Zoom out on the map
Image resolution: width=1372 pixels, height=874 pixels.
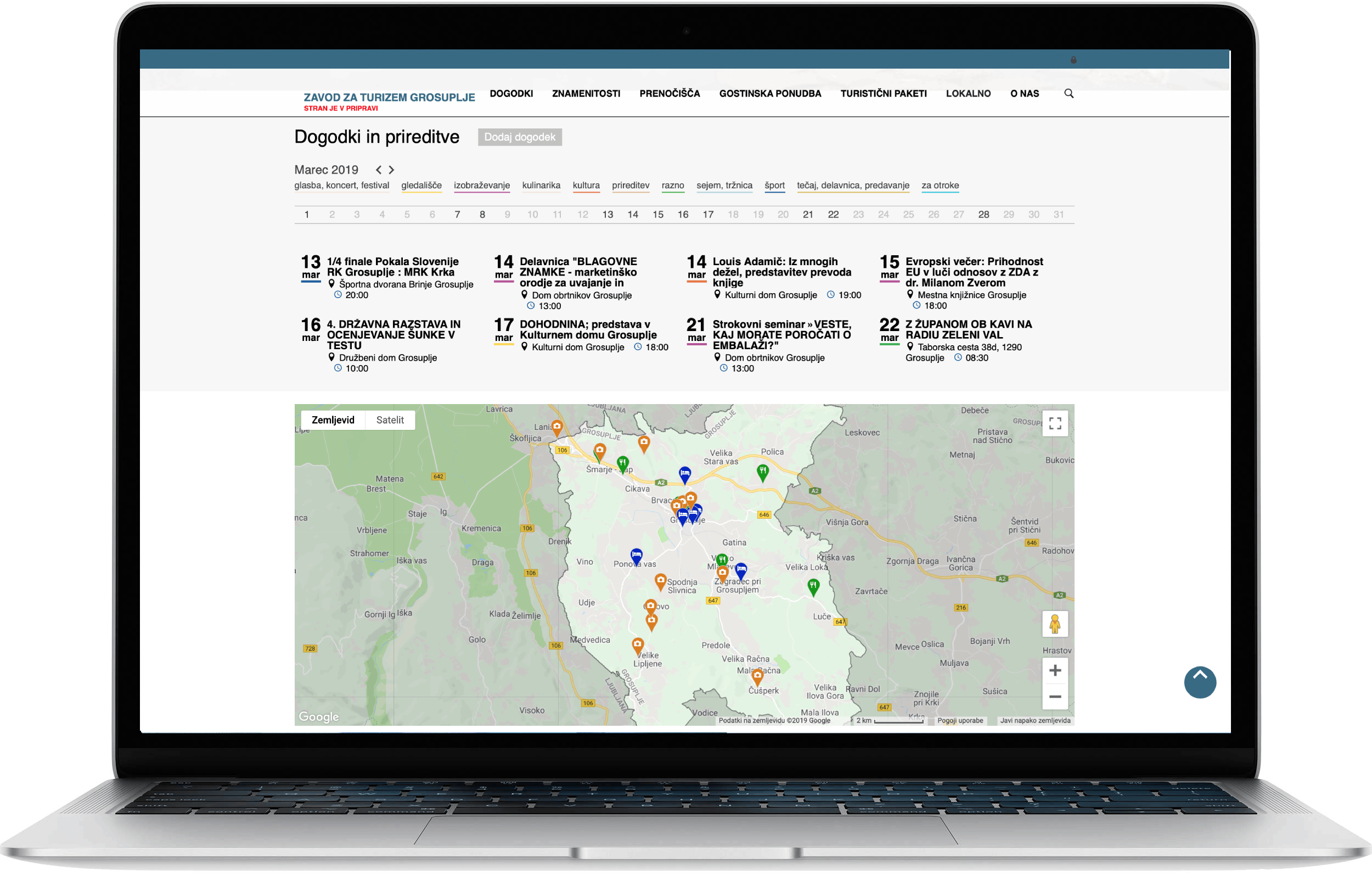point(1055,697)
